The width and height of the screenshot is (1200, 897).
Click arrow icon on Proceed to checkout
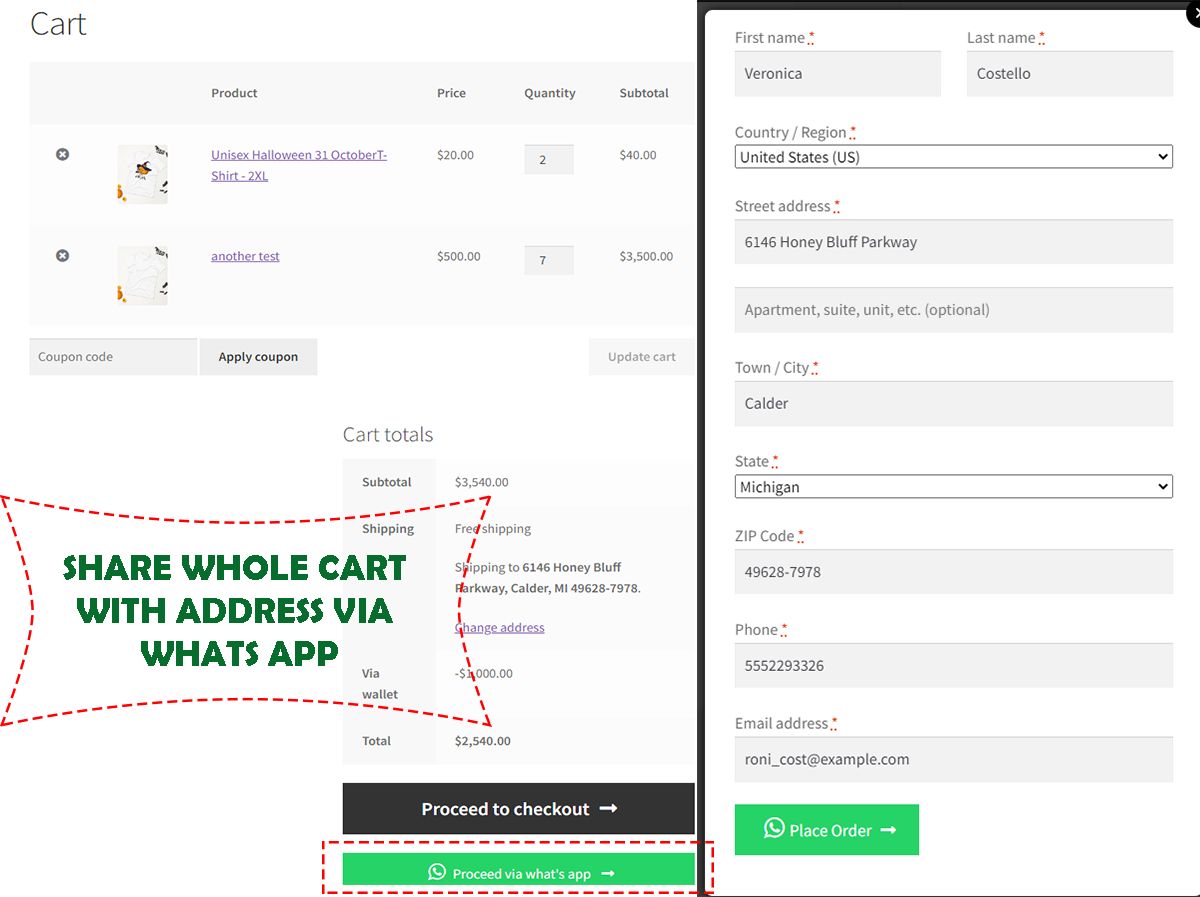608,809
